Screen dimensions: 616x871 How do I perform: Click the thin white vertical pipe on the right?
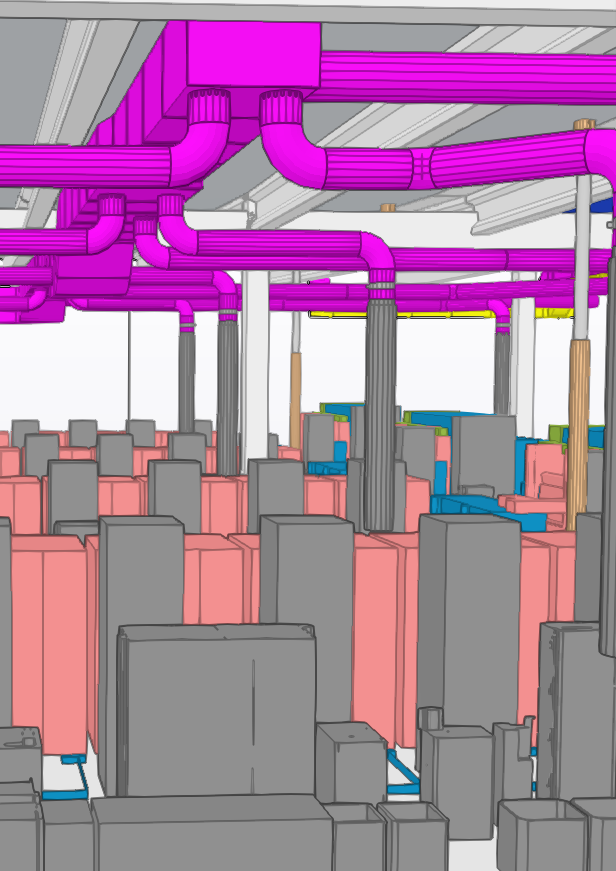pyautogui.click(x=582, y=250)
